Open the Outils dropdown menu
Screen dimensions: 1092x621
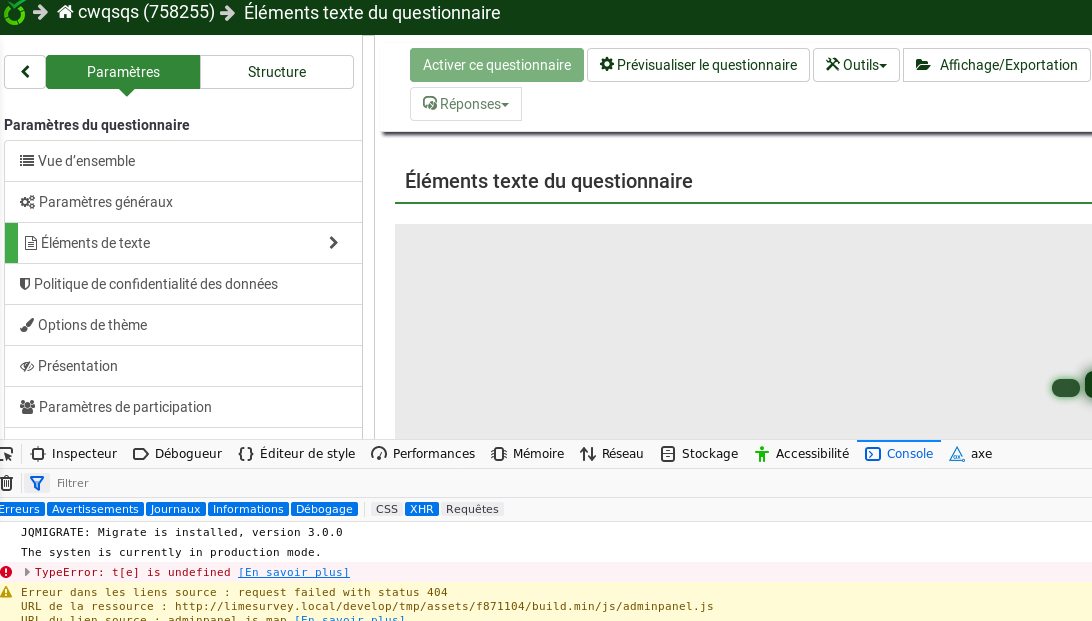point(856,65)
